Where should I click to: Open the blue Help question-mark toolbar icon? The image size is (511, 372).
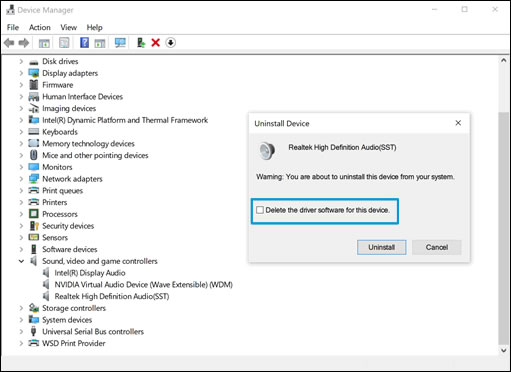[84, 43]
